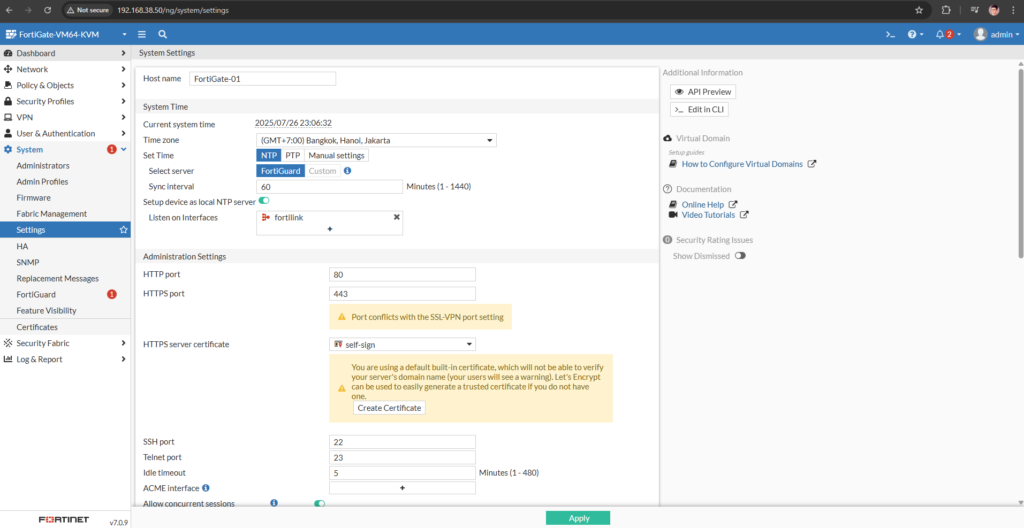Click the Sync interval field

click(330, 187)
